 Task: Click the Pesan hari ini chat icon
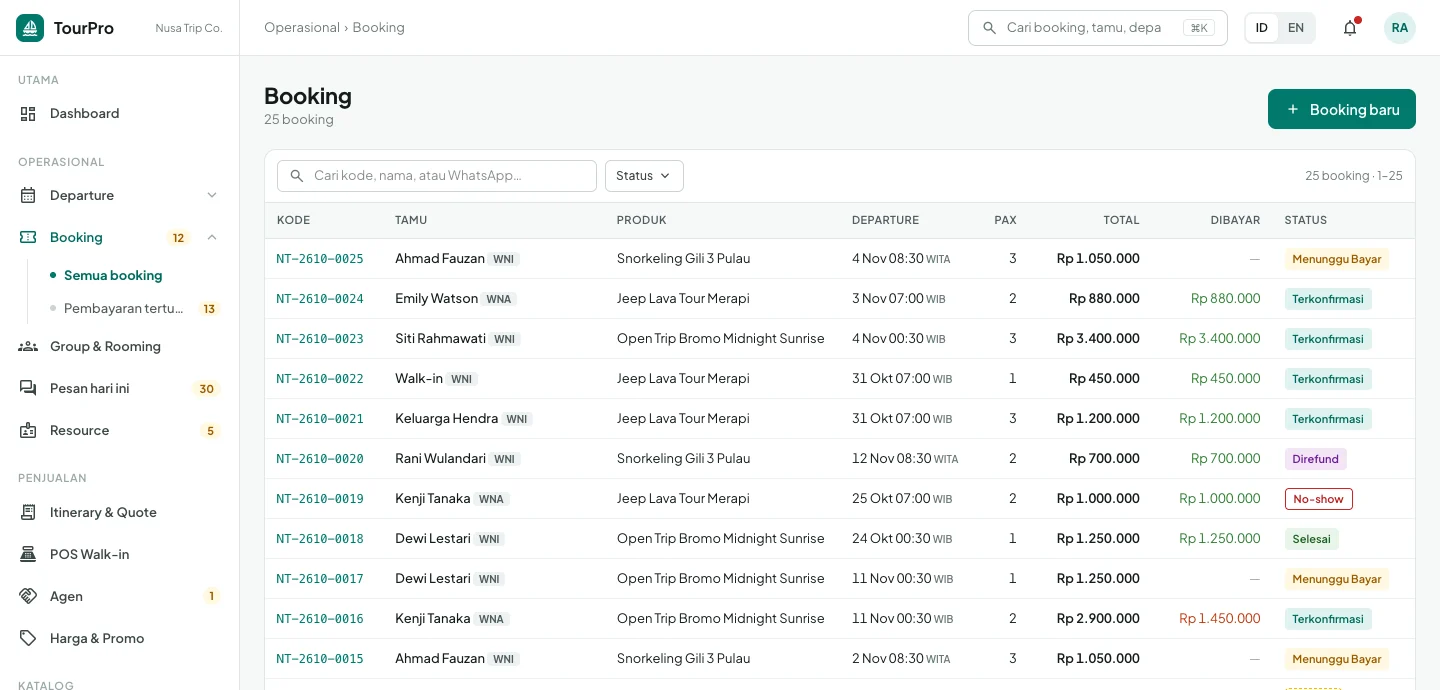pos(28,389)
